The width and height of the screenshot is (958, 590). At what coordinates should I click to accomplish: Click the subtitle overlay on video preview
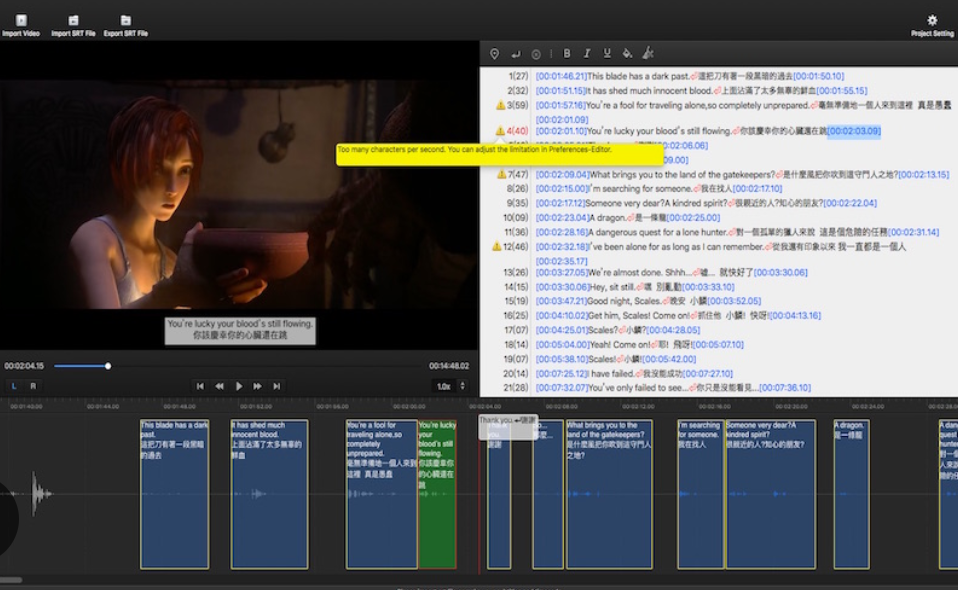[x=240, y=330]
